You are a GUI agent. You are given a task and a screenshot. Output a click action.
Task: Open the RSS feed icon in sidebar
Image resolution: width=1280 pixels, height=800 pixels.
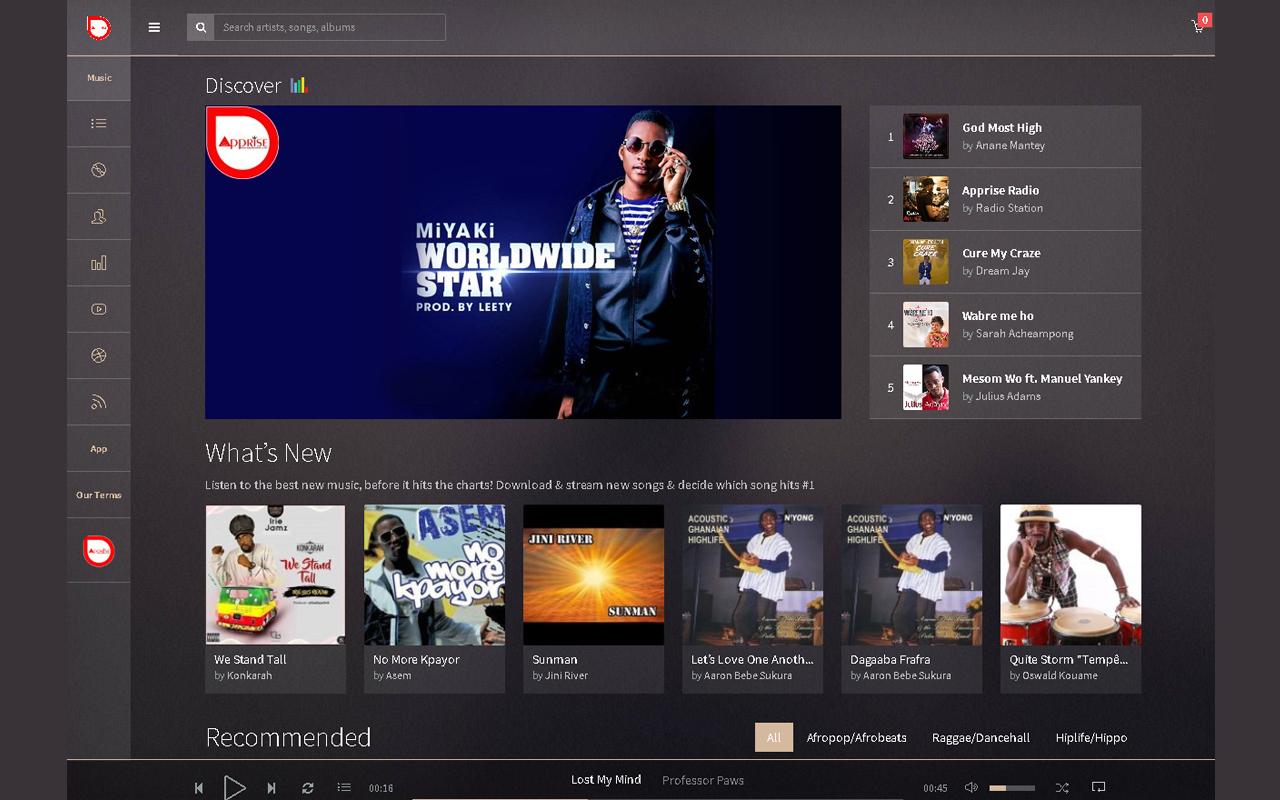click(99, 402)
